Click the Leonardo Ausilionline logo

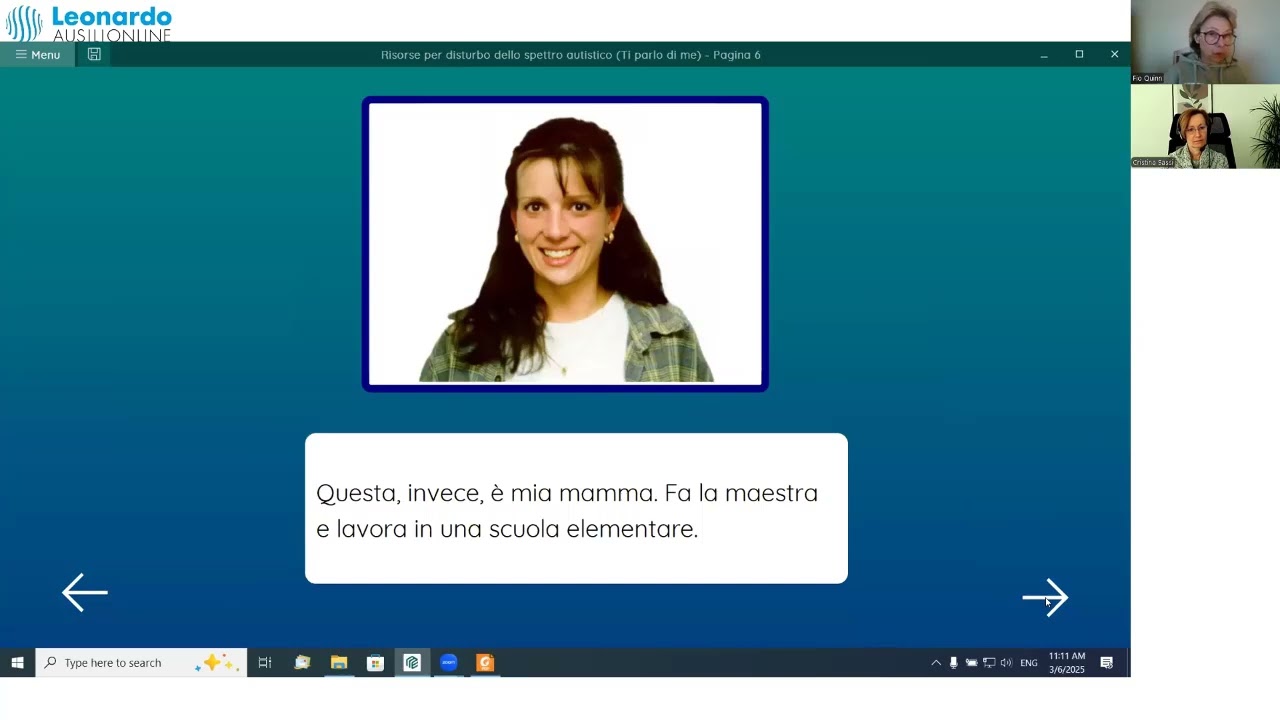pyautogui.click(x=89, y=22)
